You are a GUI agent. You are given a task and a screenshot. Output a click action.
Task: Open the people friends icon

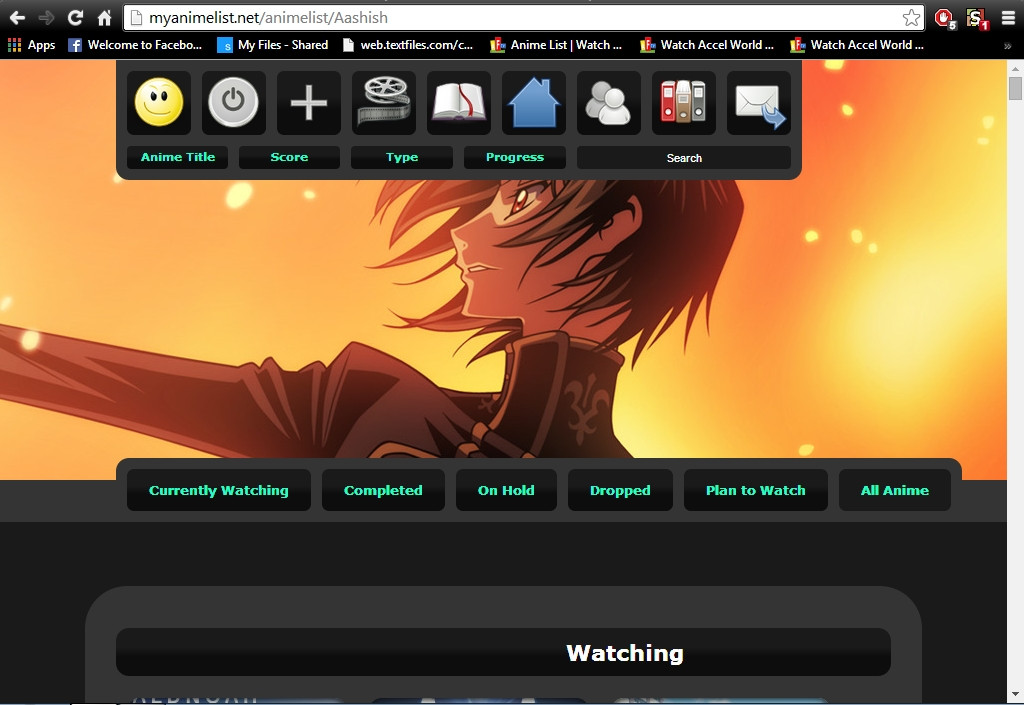coord(609,103)
